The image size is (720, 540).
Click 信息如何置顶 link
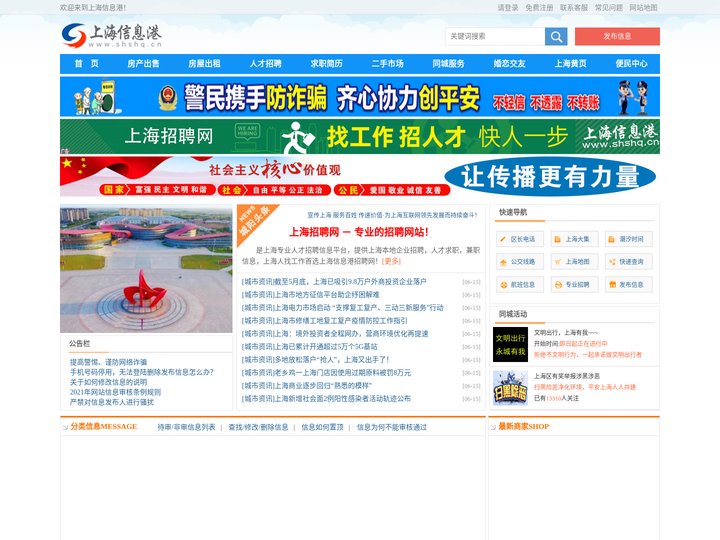point(322,427)
